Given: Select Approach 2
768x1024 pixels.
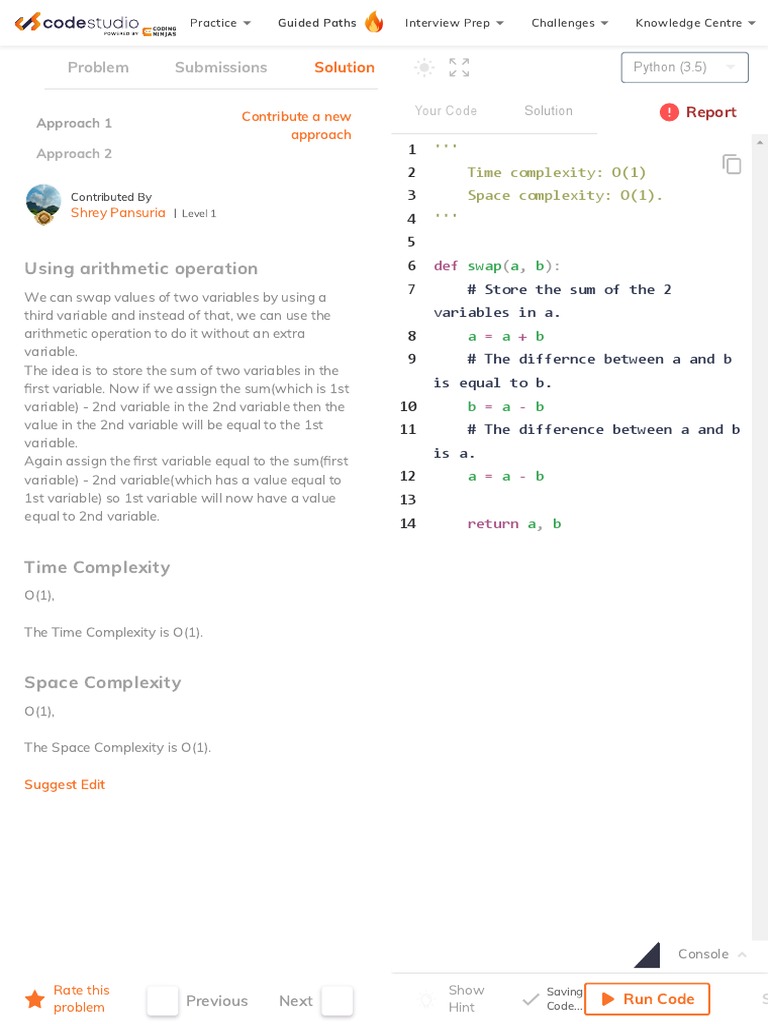Looking at the screenshot, I should pyautogui.click(x=74, y=154).
